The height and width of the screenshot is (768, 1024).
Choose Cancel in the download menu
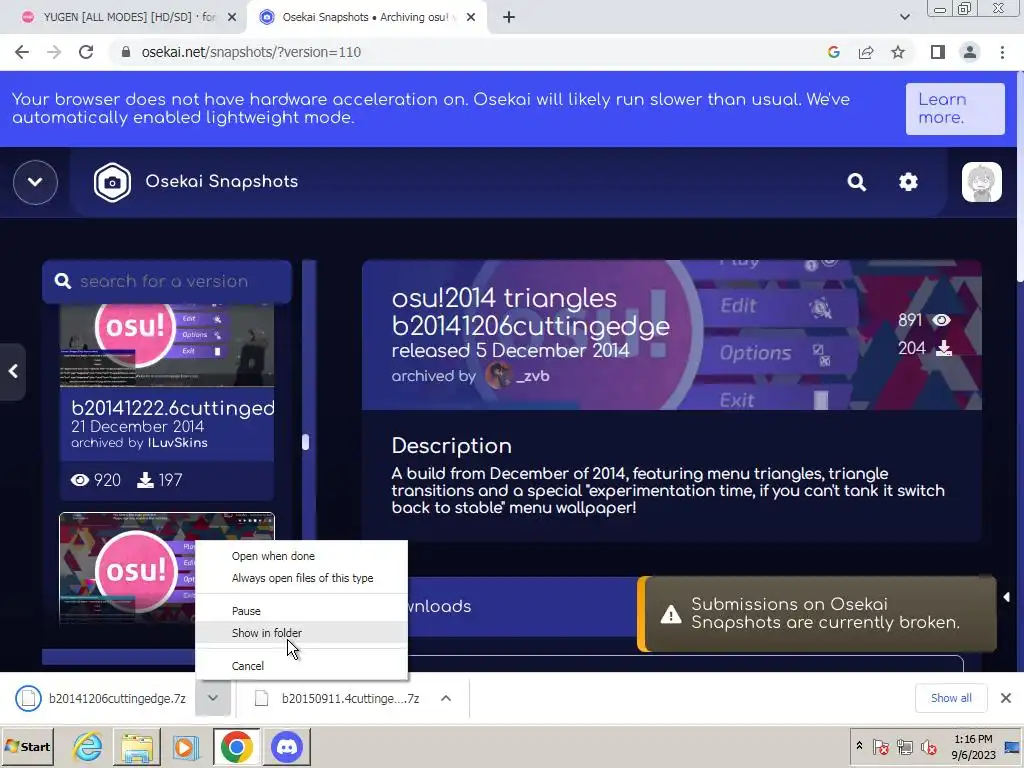click(x=248, y=666)
